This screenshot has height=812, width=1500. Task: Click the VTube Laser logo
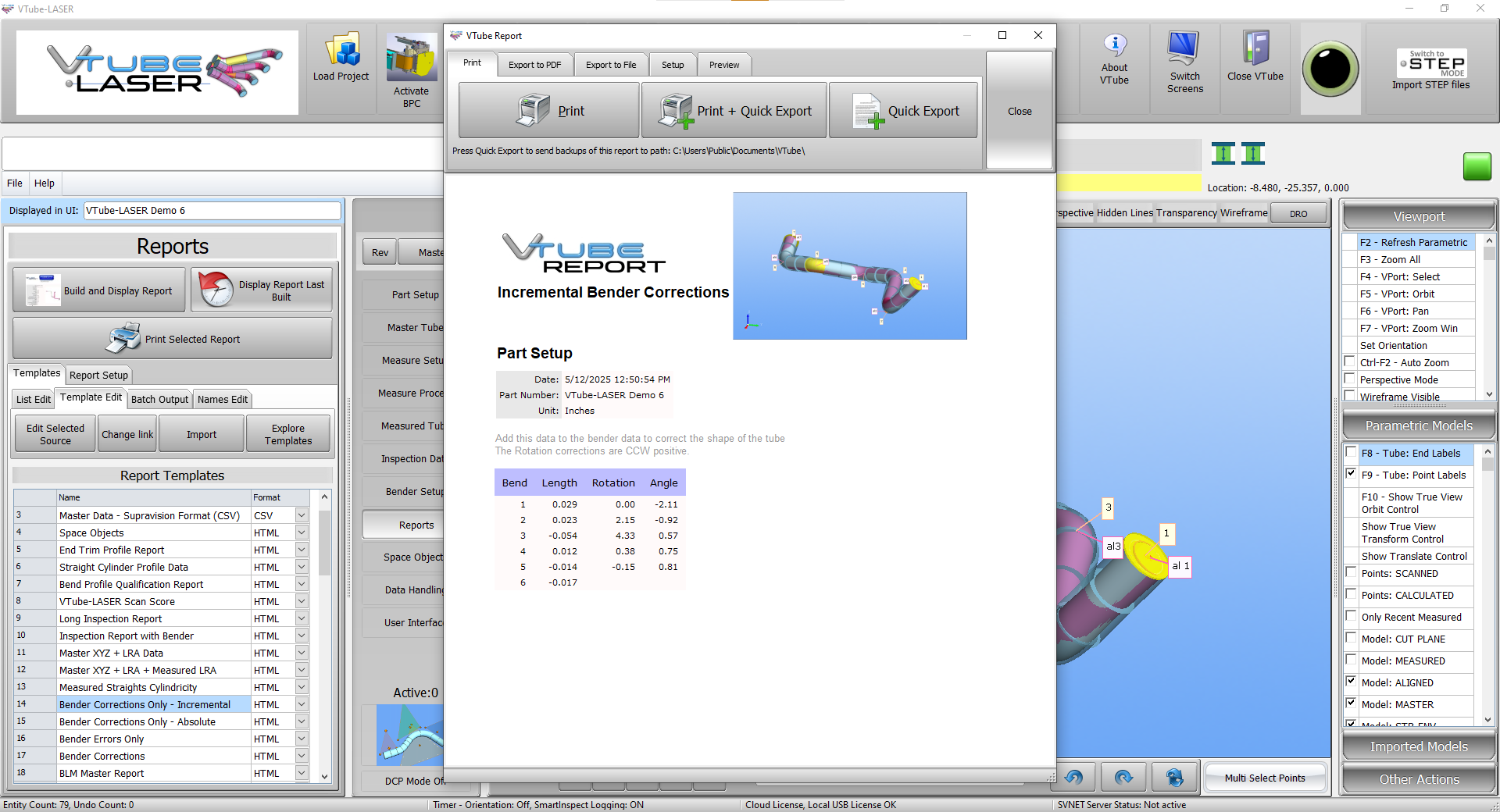157,73
